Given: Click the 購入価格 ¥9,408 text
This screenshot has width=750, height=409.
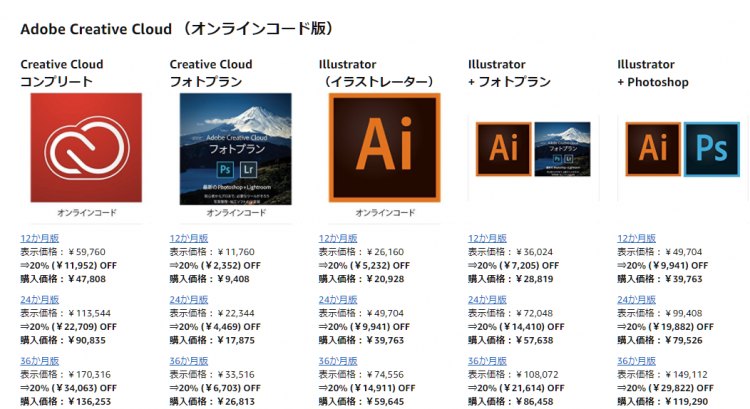Looking at the screenshot, I should point(210,279).
